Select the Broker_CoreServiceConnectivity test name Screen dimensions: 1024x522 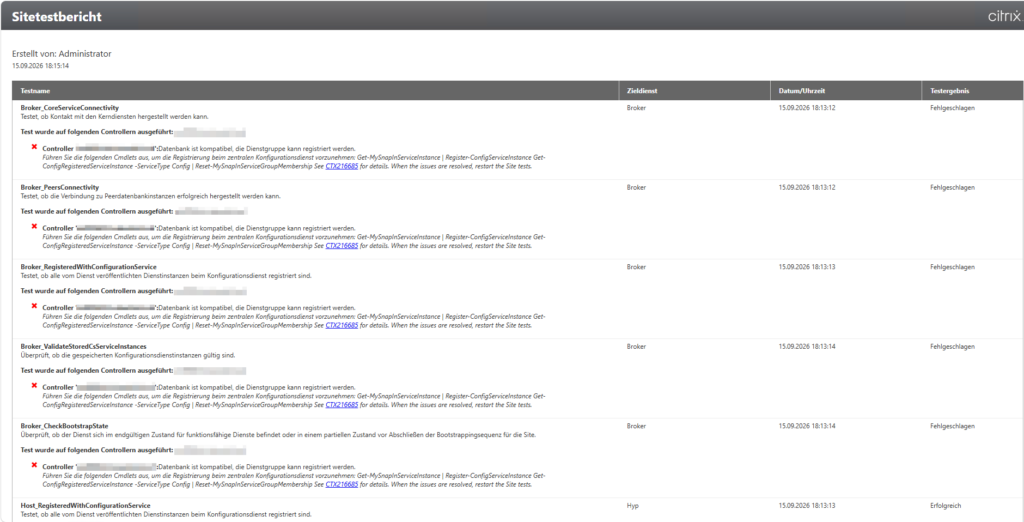(x=70, y=108)
